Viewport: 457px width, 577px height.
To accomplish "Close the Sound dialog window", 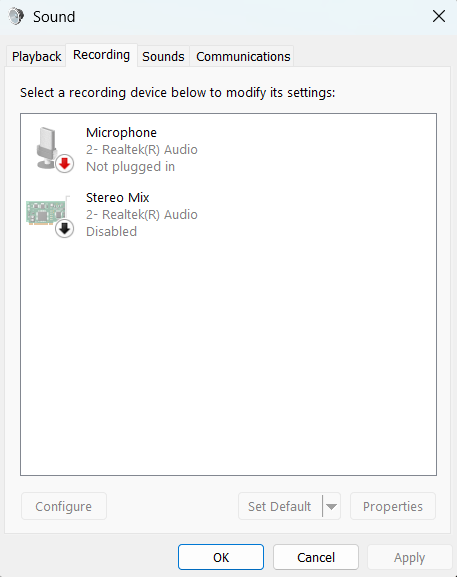I will 439,16.
